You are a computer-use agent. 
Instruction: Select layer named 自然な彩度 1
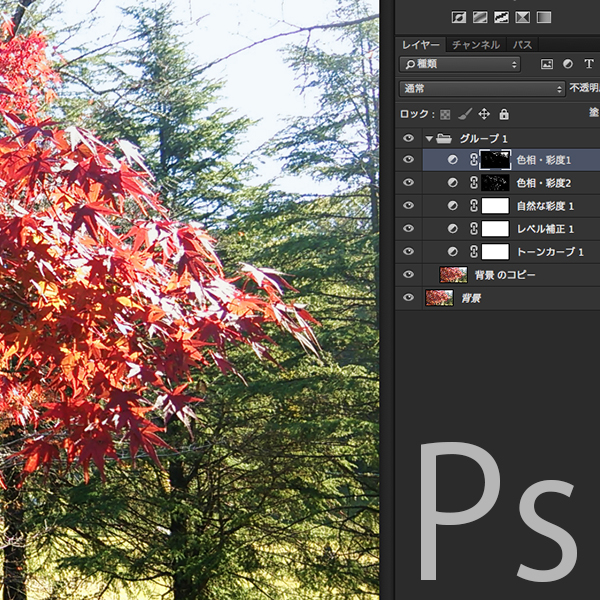545,206
